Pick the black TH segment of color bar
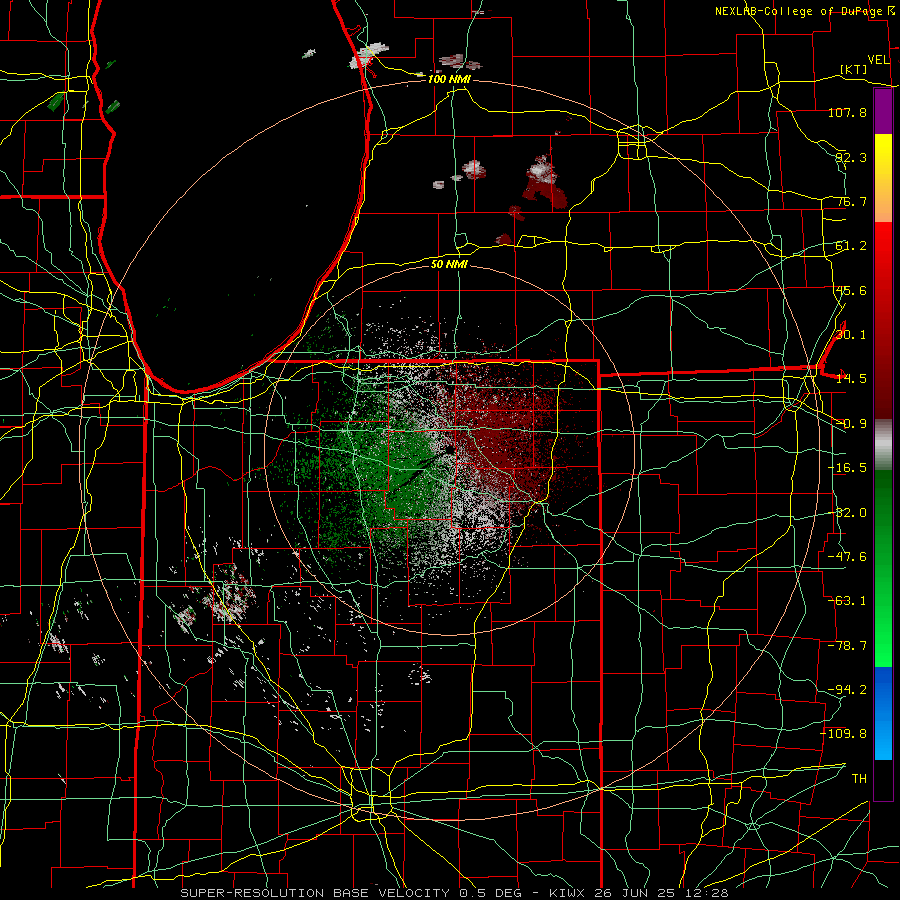 pos(883,779)
